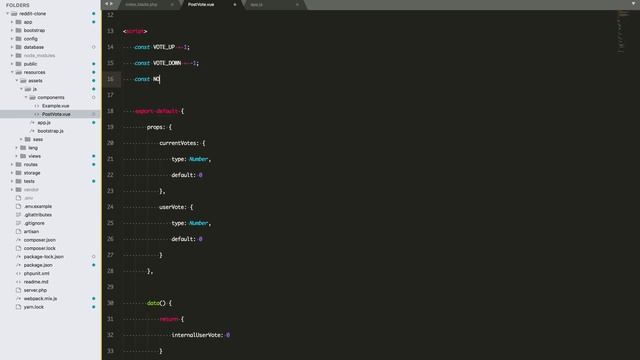The height and width of the screenshot is (360, 640).
Task: Click userVote property in code
Action: click(x=171, y=207)
